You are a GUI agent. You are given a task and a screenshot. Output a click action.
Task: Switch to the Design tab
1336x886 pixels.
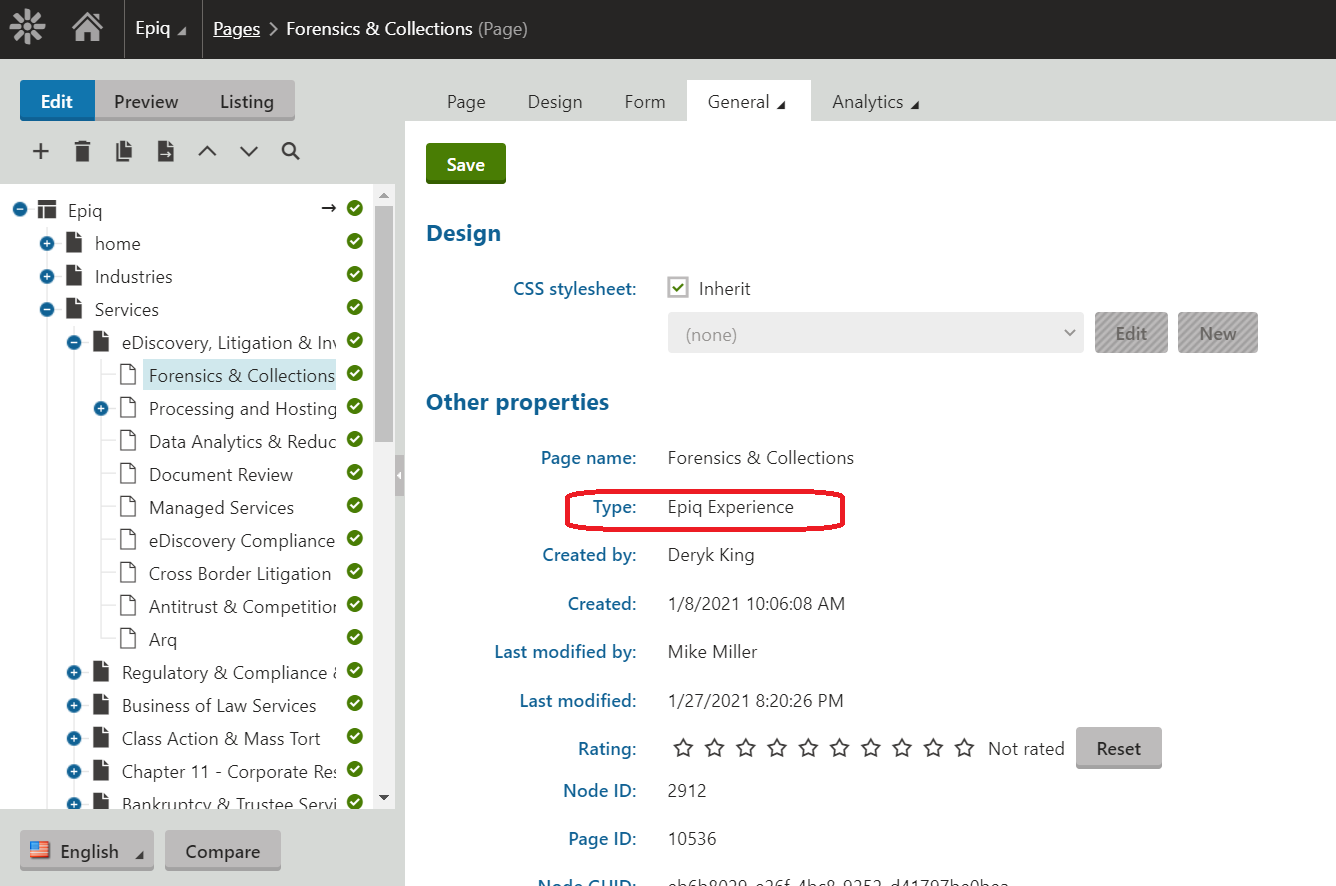(554, 101)
